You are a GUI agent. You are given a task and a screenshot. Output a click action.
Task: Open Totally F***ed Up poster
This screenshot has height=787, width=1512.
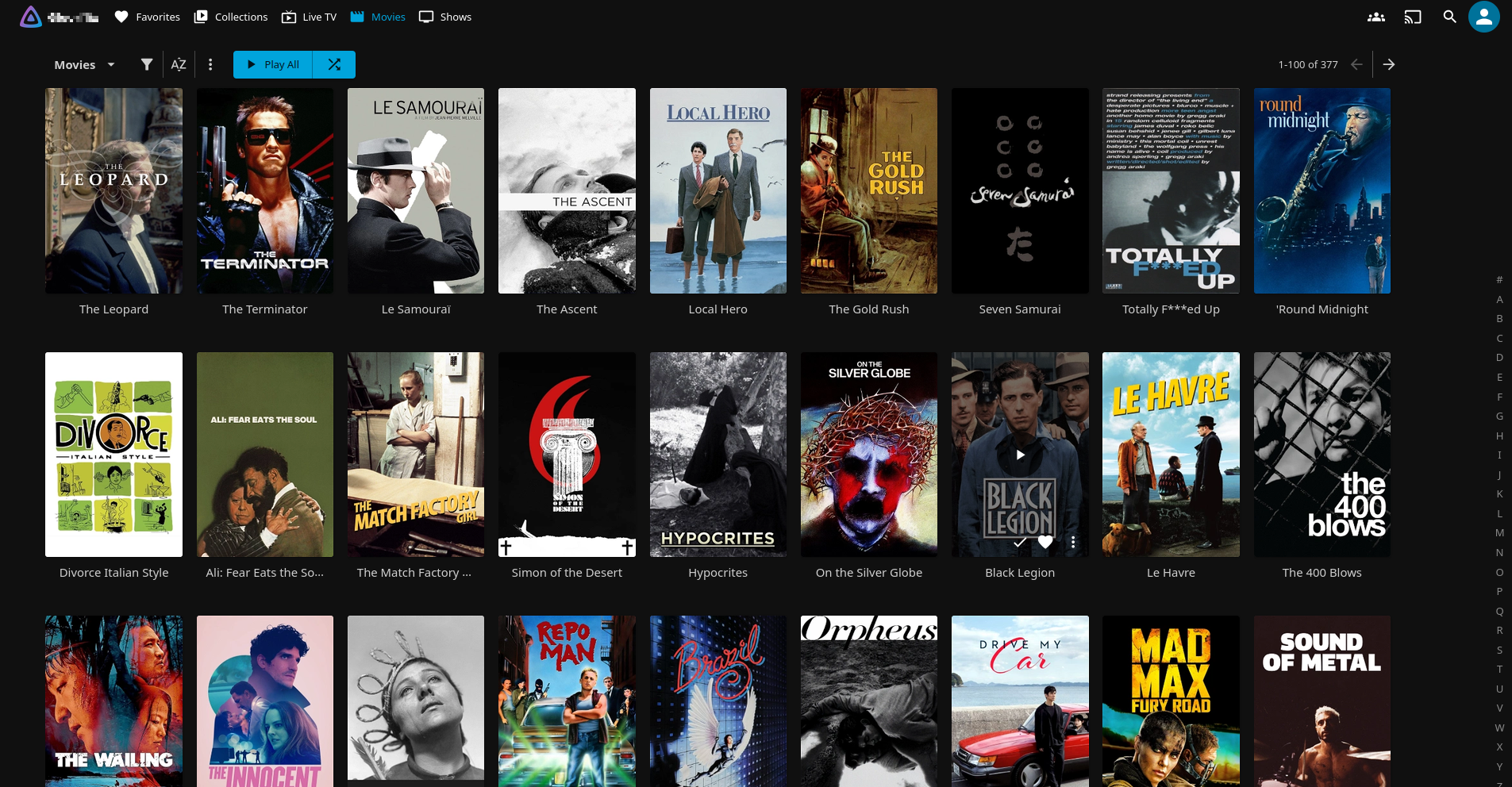(x=1171, y=190)
